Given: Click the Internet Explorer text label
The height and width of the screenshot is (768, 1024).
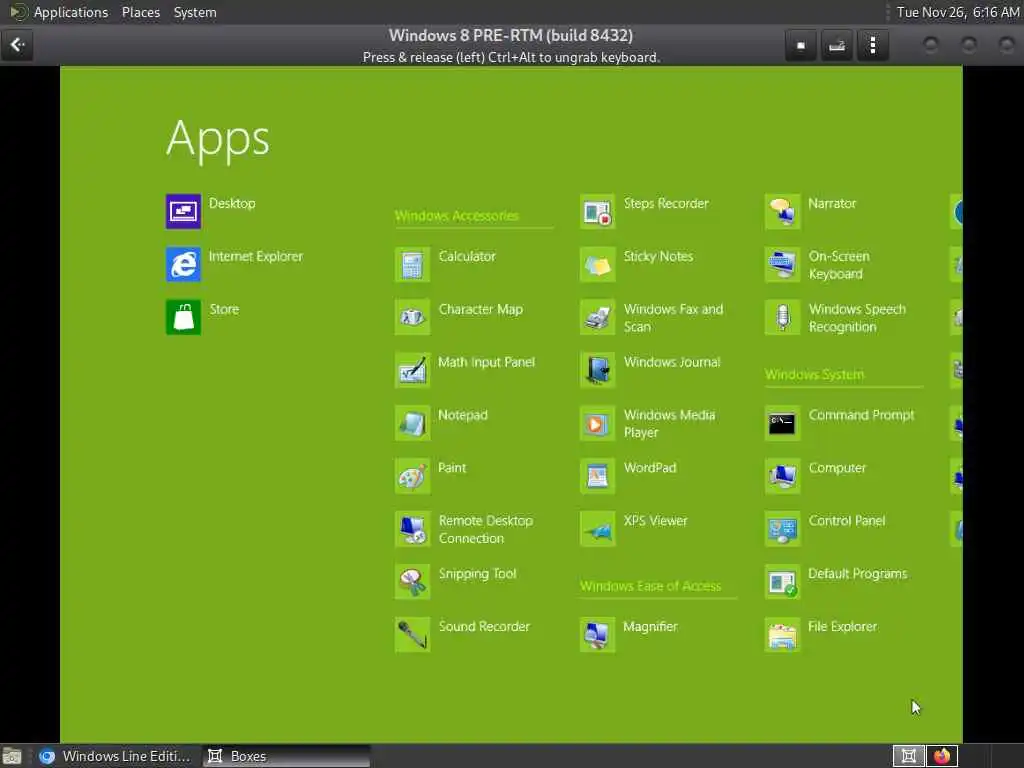Looking at the screenshot, I should [x=256, y=256].
